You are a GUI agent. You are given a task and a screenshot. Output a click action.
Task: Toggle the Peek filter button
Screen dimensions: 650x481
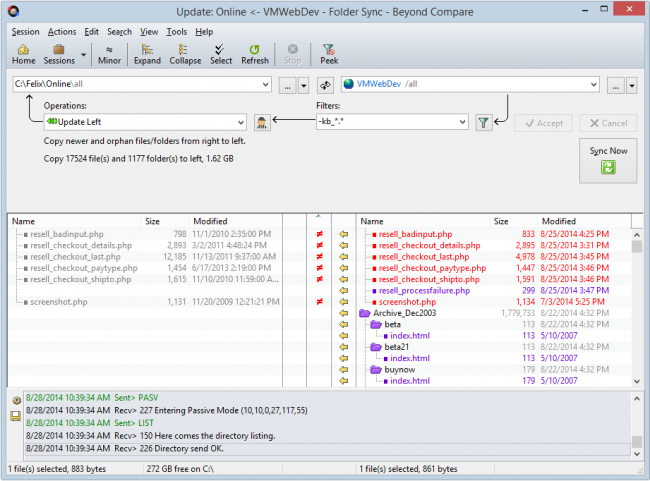[x=329, y=53]
